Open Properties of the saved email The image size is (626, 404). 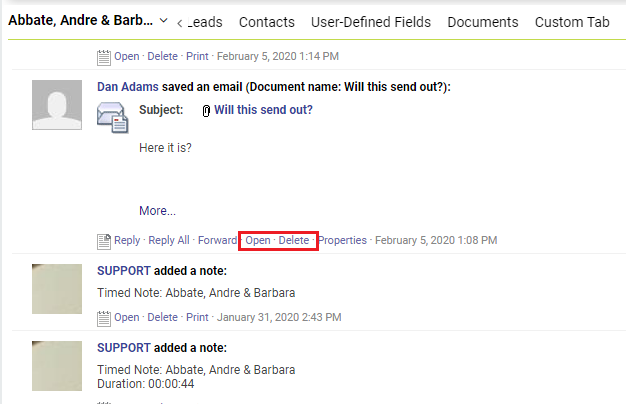point(342,240)
